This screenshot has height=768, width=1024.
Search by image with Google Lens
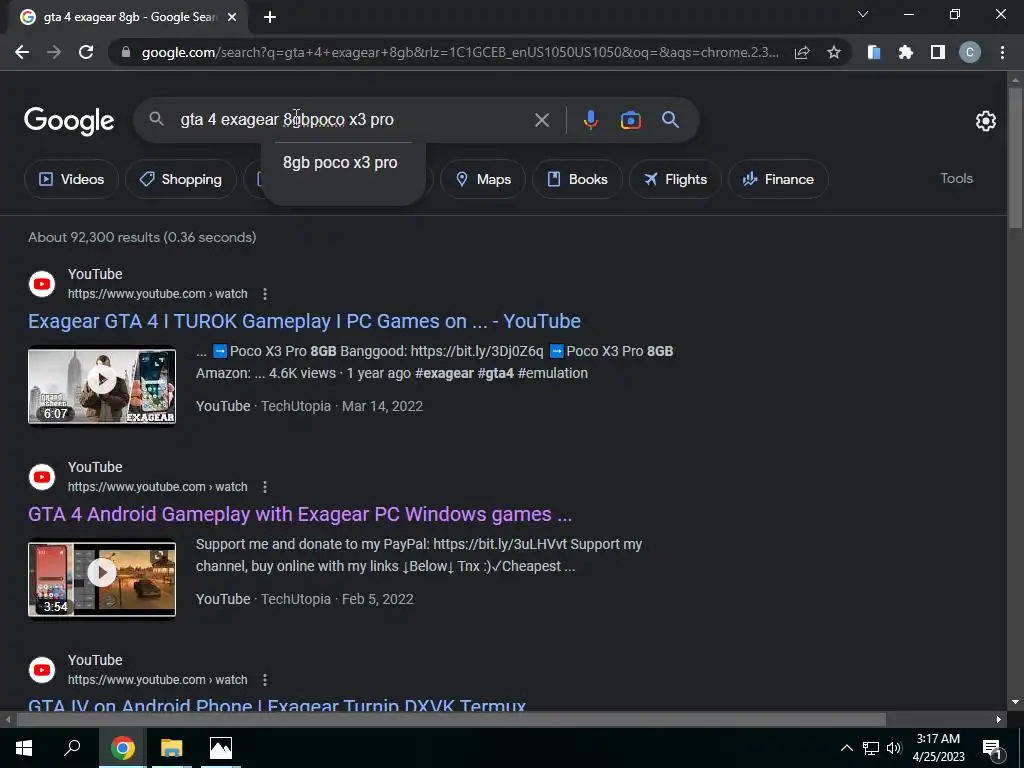pos(630,120)
